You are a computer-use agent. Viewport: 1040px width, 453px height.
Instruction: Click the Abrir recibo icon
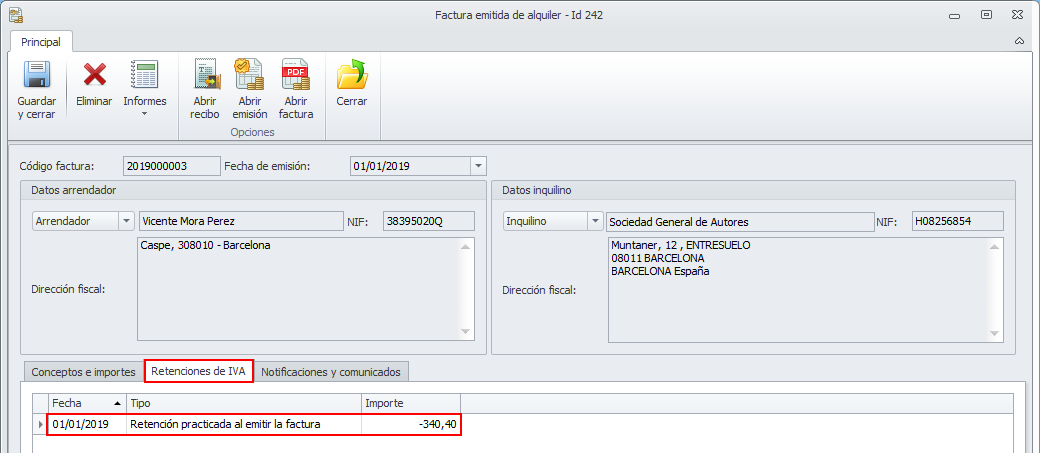point(206,74)
